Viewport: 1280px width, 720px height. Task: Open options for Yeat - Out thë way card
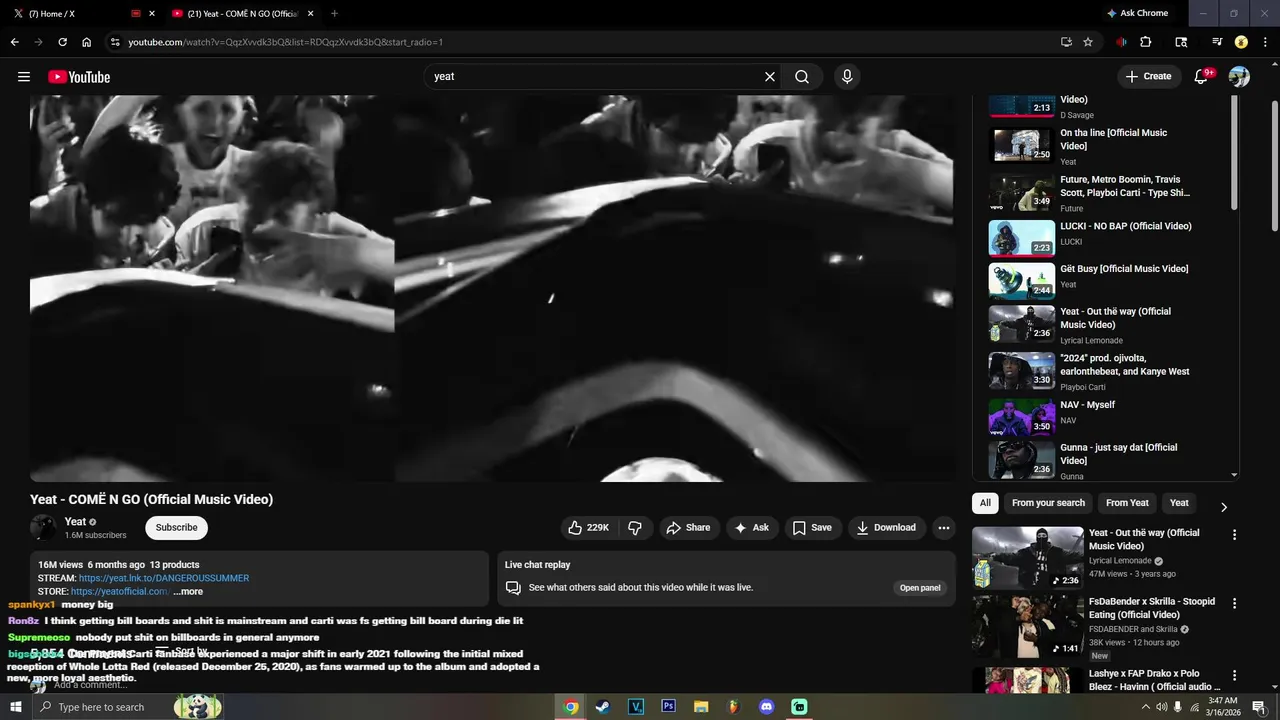1234,535
